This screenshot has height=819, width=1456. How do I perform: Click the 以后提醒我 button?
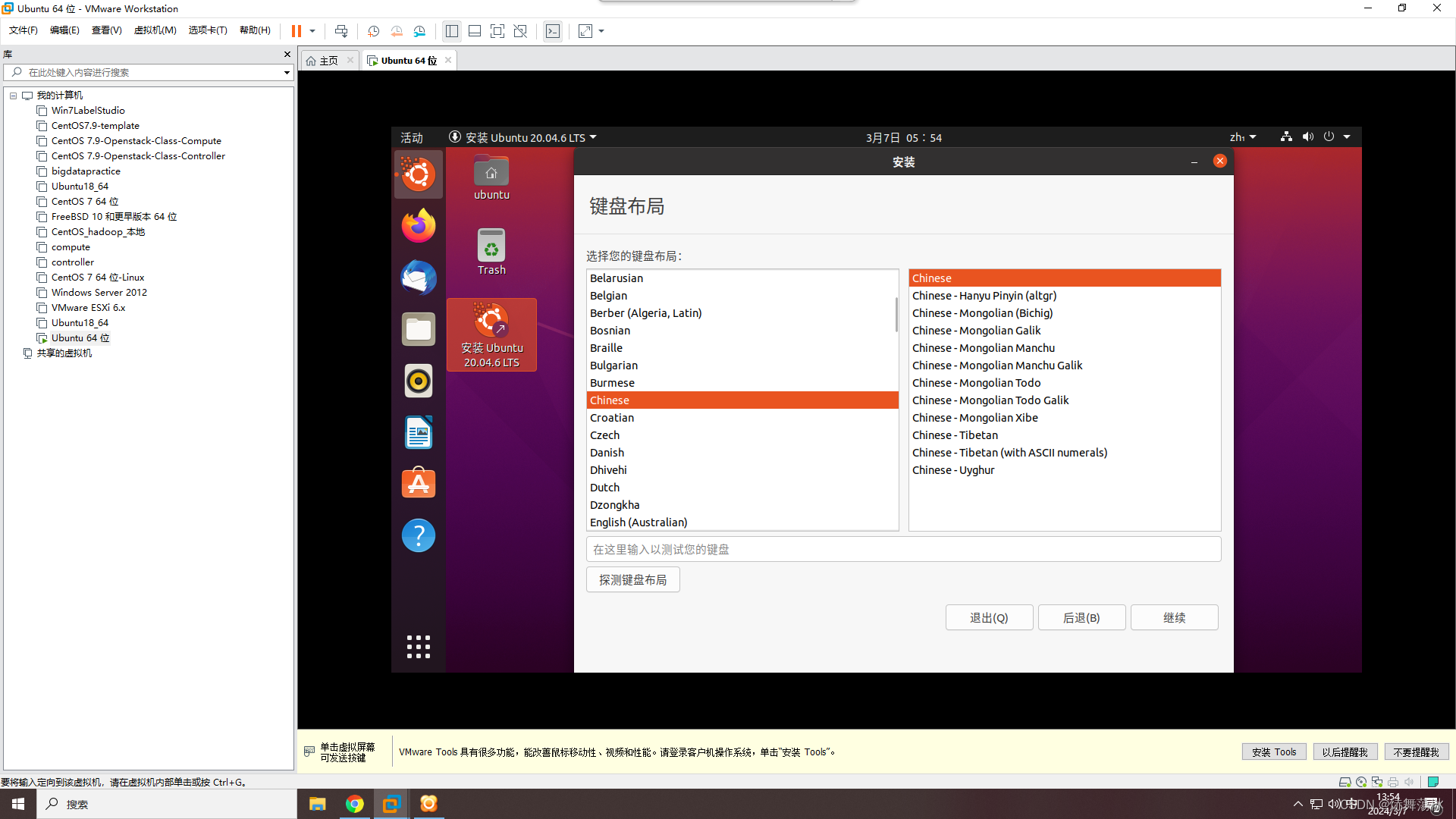coord(1345,752)
